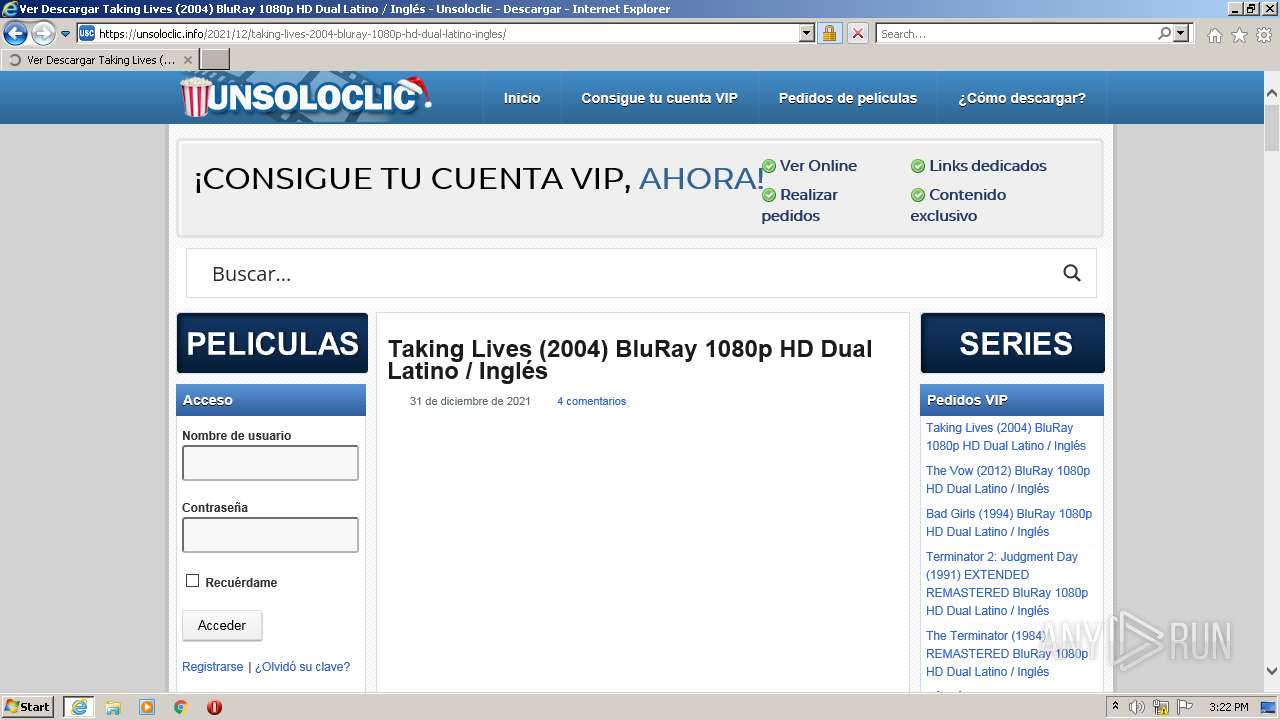Click the Nombre de usuario field
Screen dimensions: 1280x720
(270, 463)
